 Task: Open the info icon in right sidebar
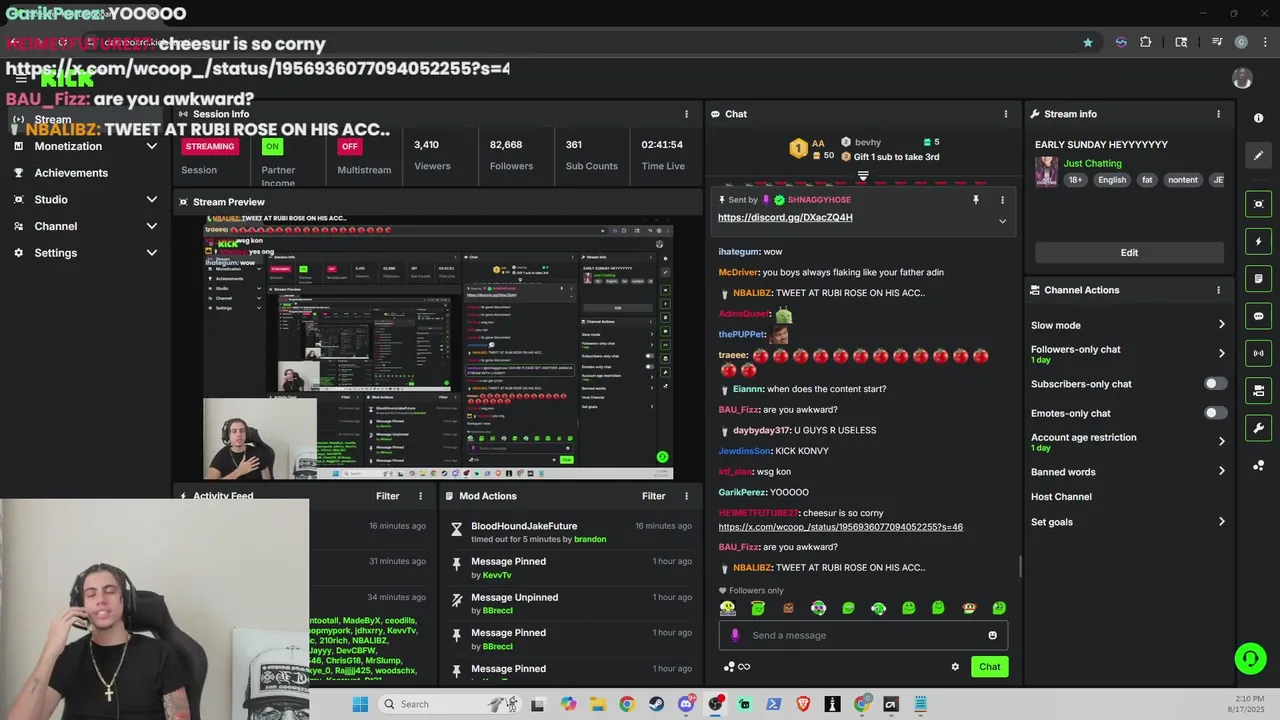click(x=1258, y=118)
